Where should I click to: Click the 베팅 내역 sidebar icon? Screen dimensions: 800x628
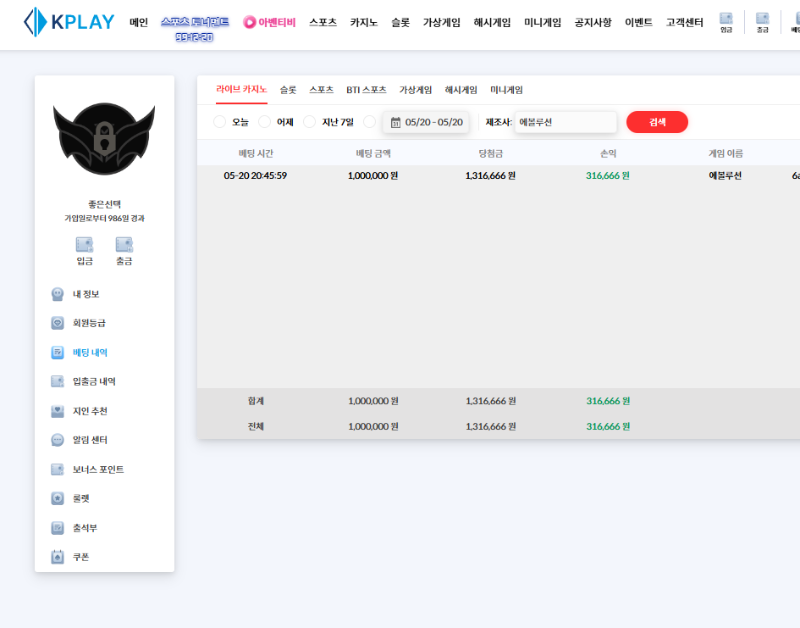pos(58,353)
